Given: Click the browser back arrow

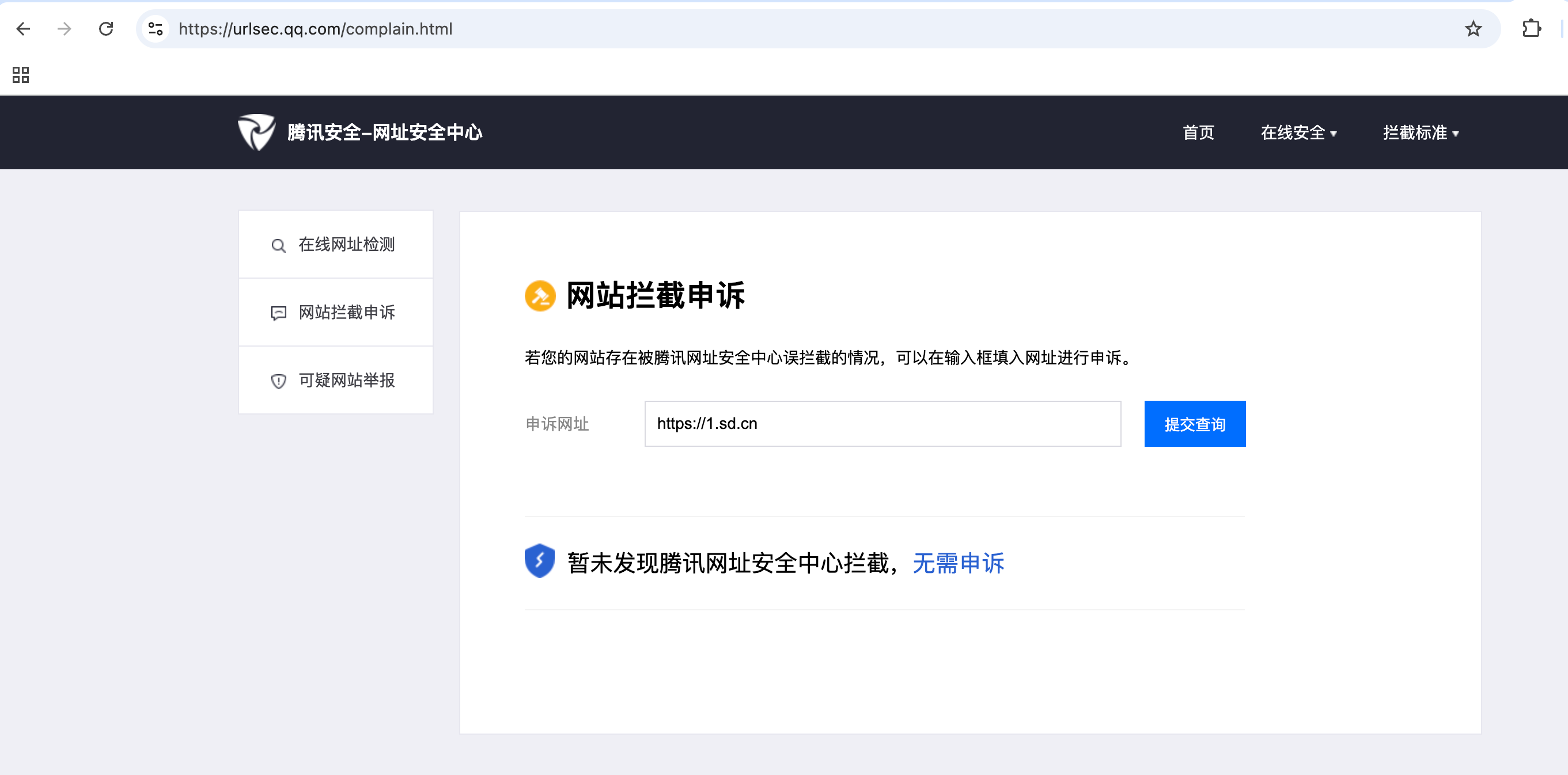Looking at the screenshot, I should click(23, 29).
